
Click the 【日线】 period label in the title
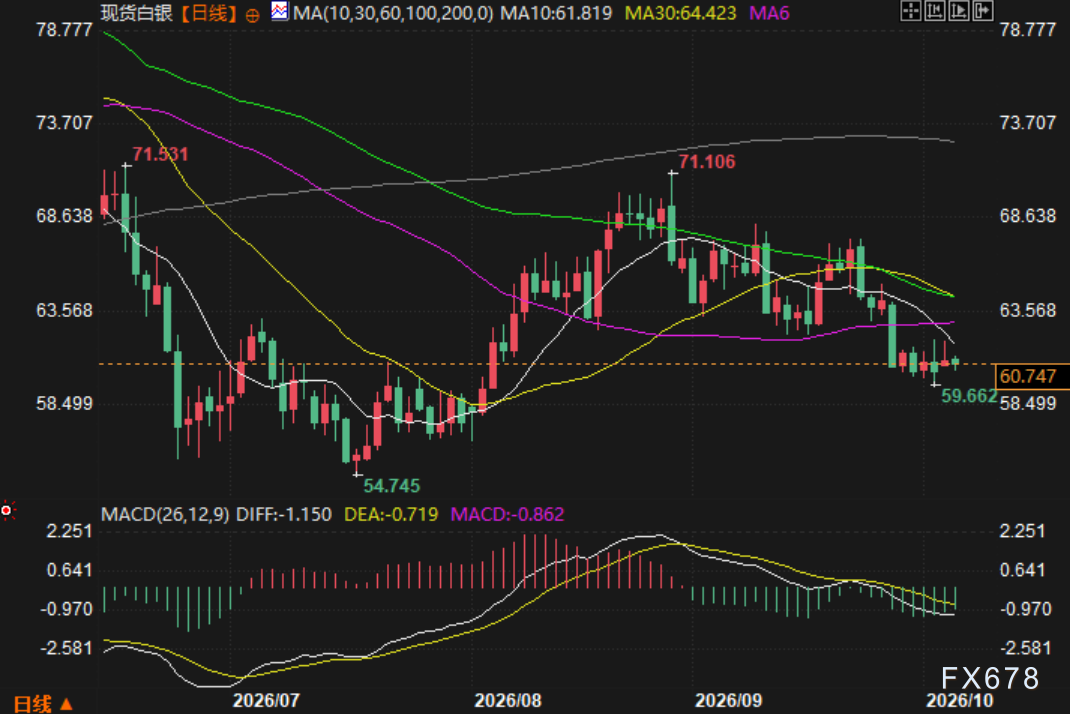(x=209, y=13)
